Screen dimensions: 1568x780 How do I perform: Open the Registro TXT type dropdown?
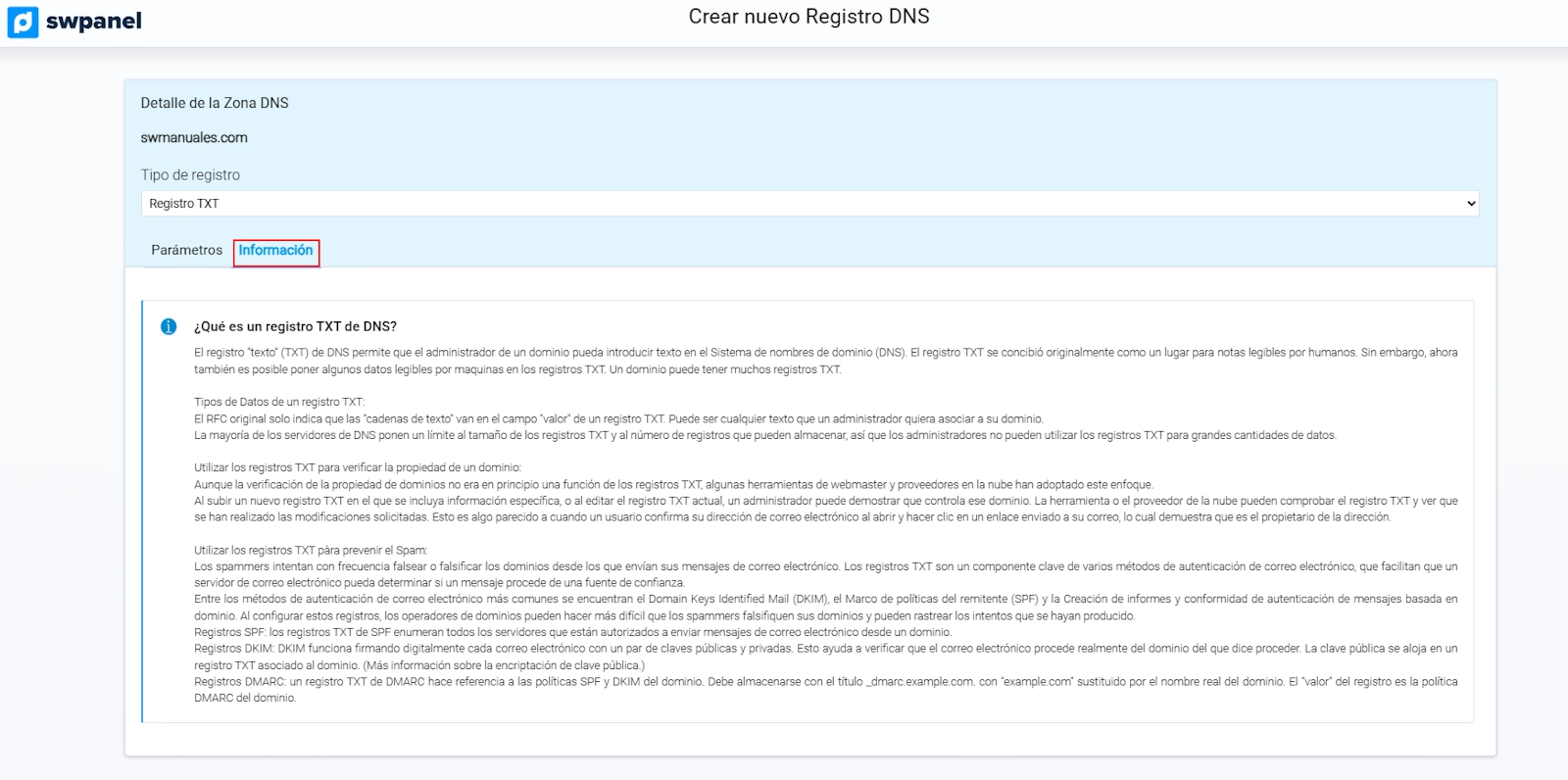pyautogui.click(x=808, y=204)
